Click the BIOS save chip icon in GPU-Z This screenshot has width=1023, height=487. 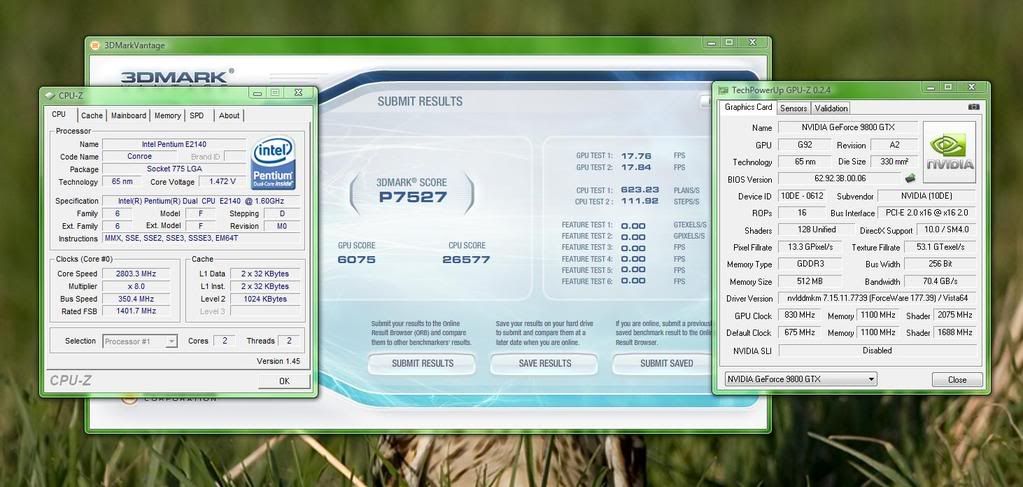tap(910, 178)
